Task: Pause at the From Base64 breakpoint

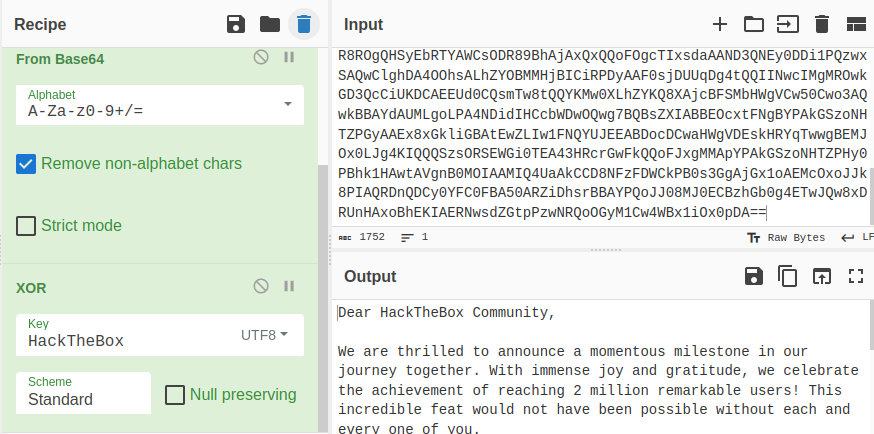Action: [289, 58]
